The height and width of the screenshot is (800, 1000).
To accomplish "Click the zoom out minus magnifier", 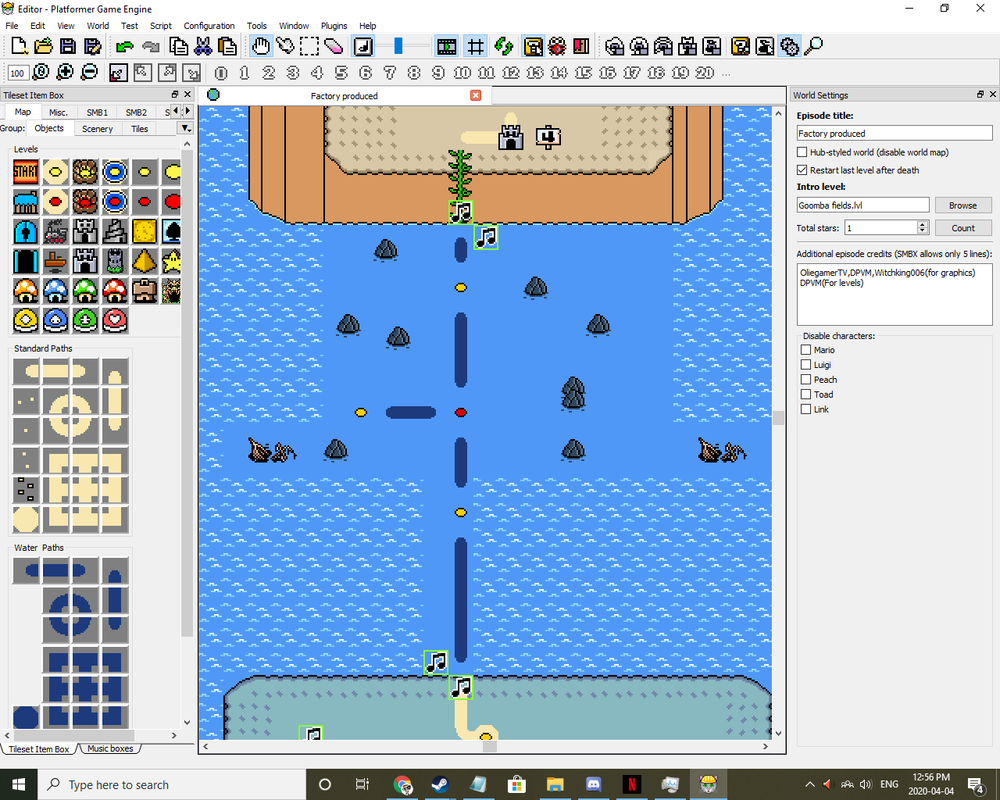I will (x=89, y=72).
